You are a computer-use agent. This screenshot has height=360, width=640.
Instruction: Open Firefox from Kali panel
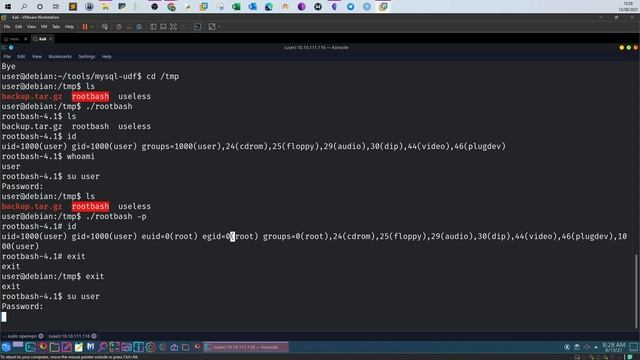(42, 347)
